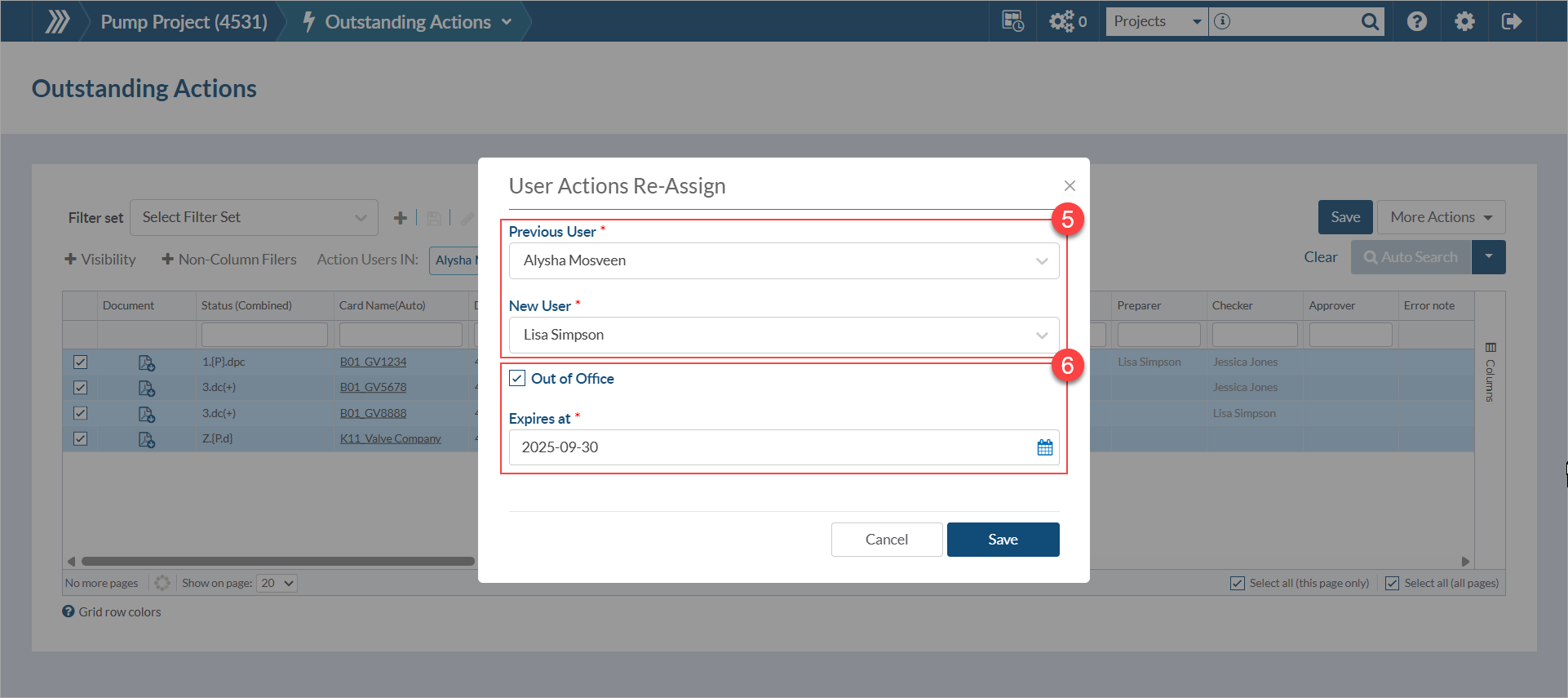Uncheck the K11_Valve Company row checkbox
The width and height of the screenshot is (1568, 698).
80,438
